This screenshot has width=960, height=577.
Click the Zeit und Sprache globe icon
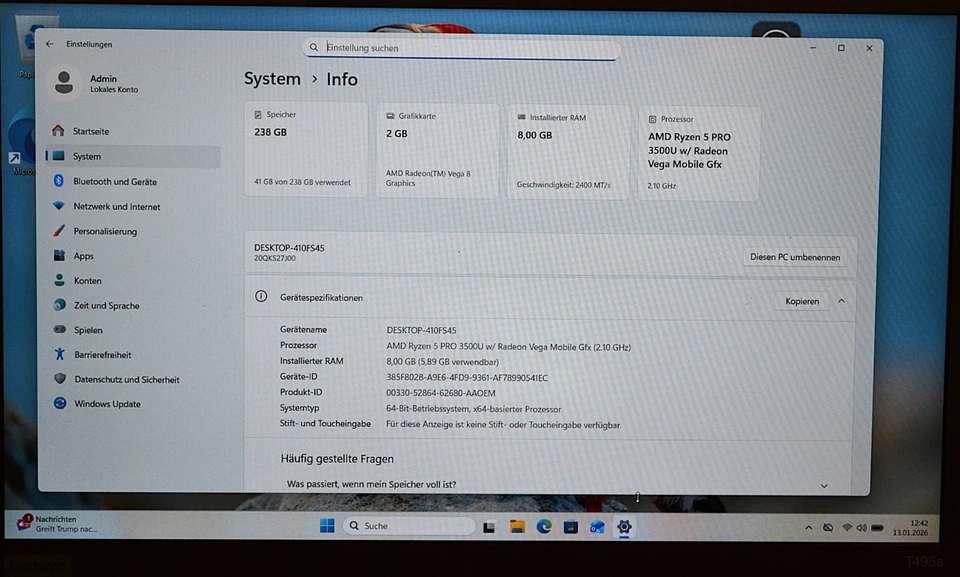(59, 304)
